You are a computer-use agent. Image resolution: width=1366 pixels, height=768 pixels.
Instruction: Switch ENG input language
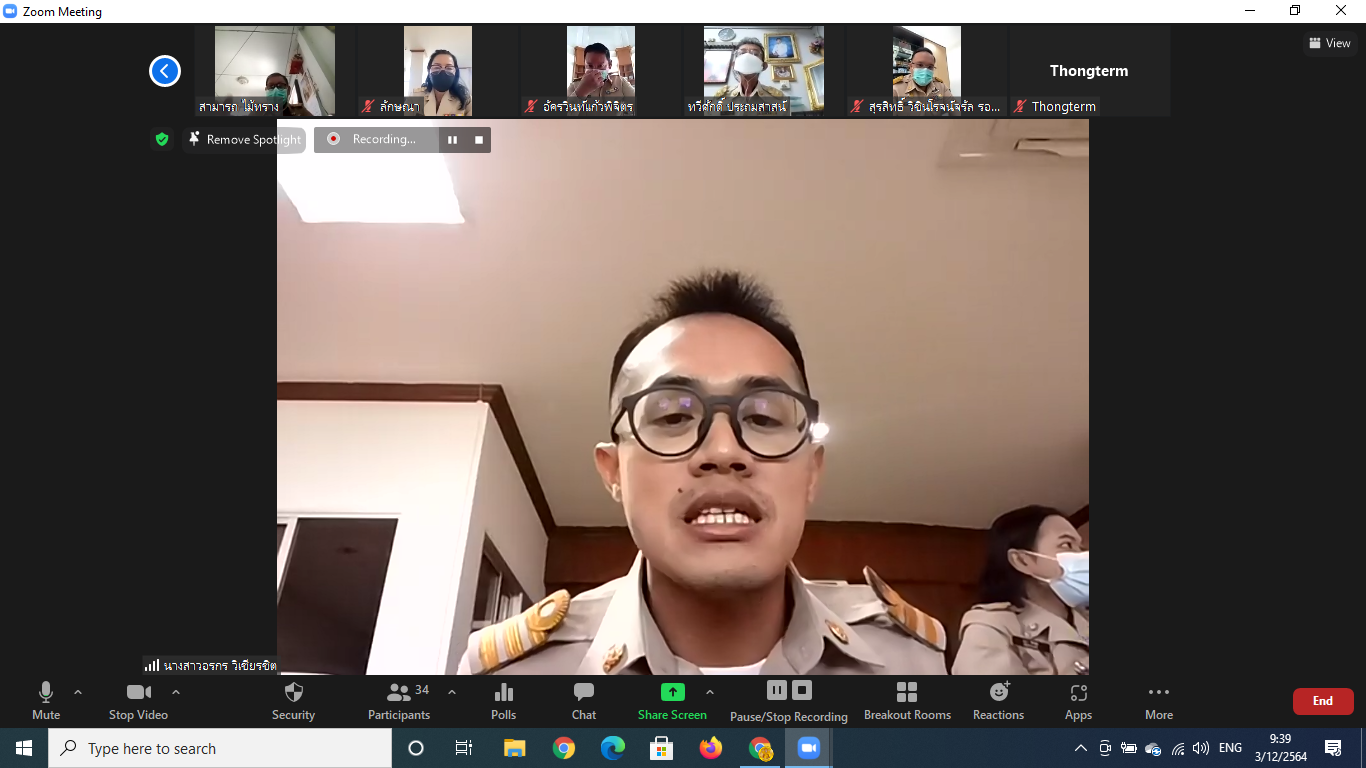point(1231,748)
